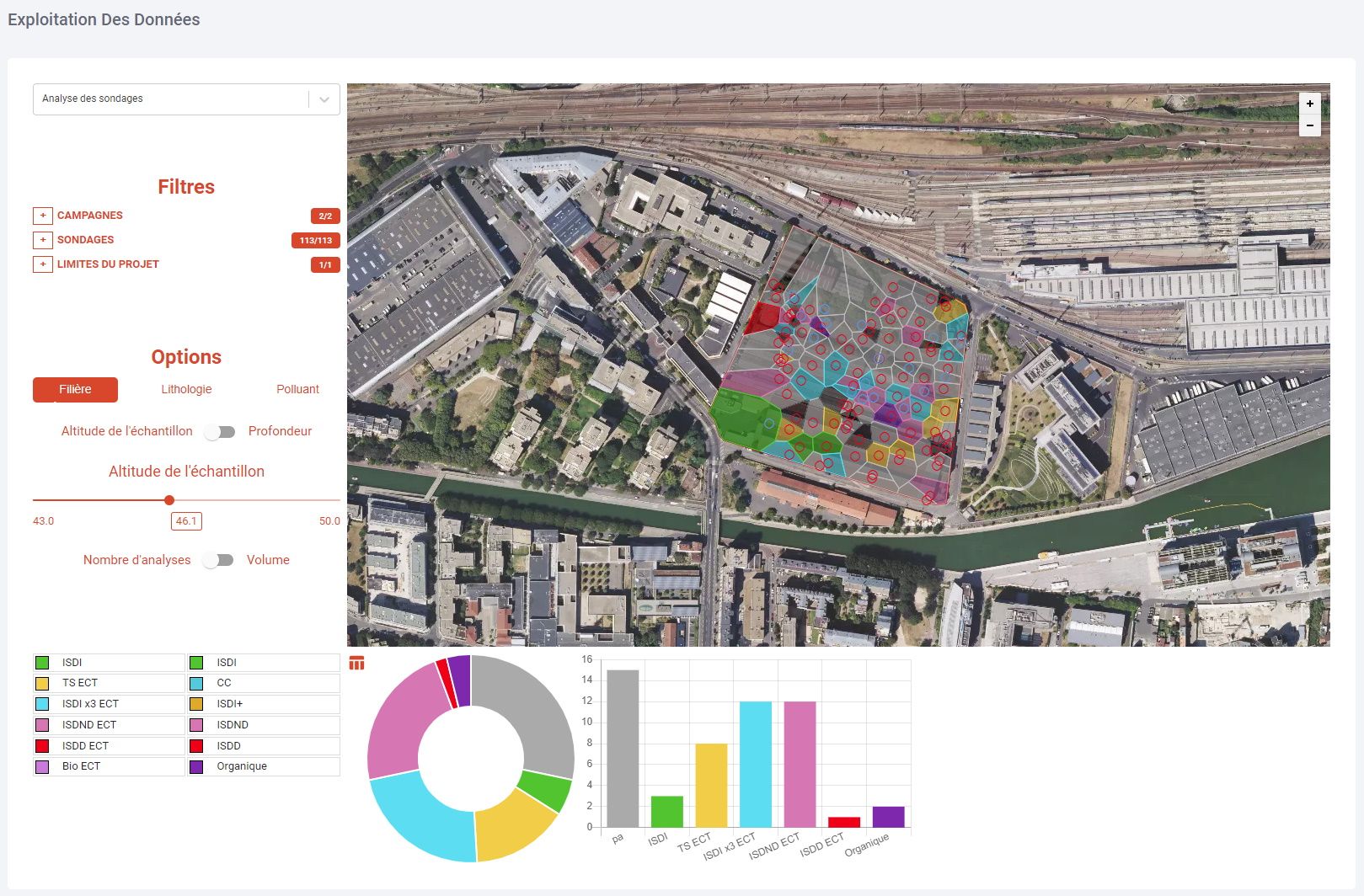The image size is (1364, 896).
Task: Open the Analyse des sondages dropdown
Action: coord(186,99)
